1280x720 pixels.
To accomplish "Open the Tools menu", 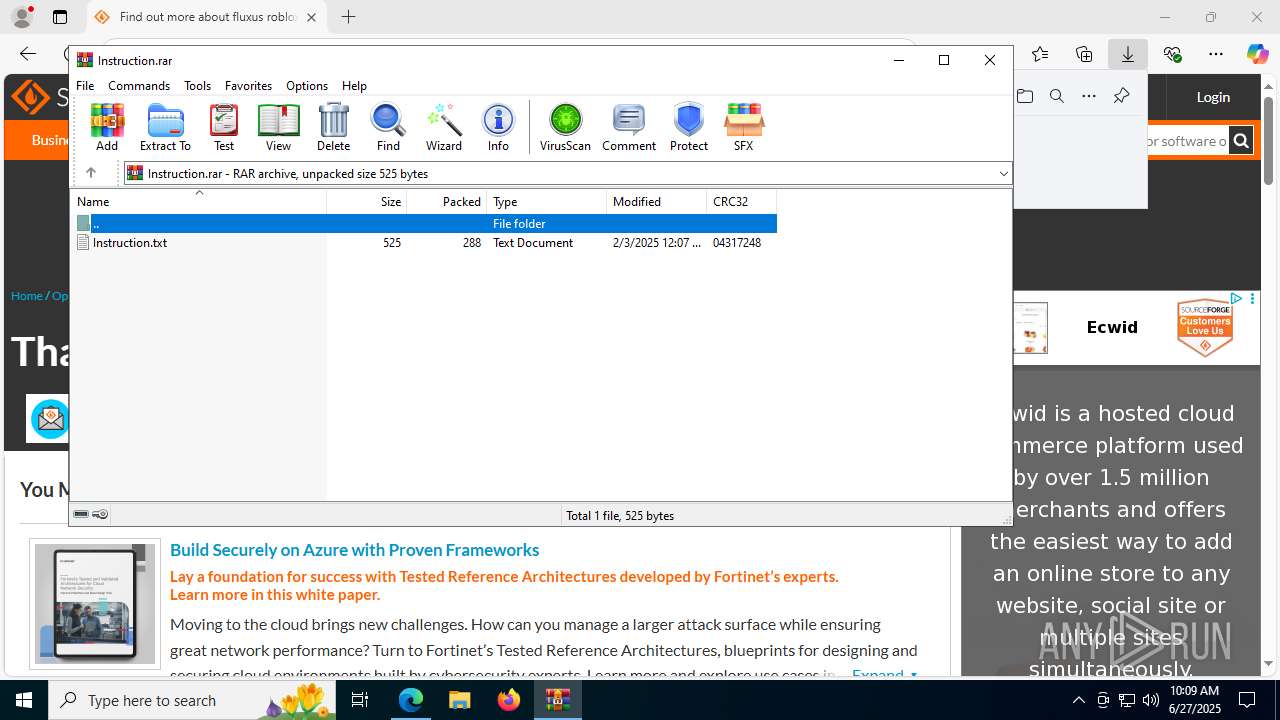I will 197,86.
